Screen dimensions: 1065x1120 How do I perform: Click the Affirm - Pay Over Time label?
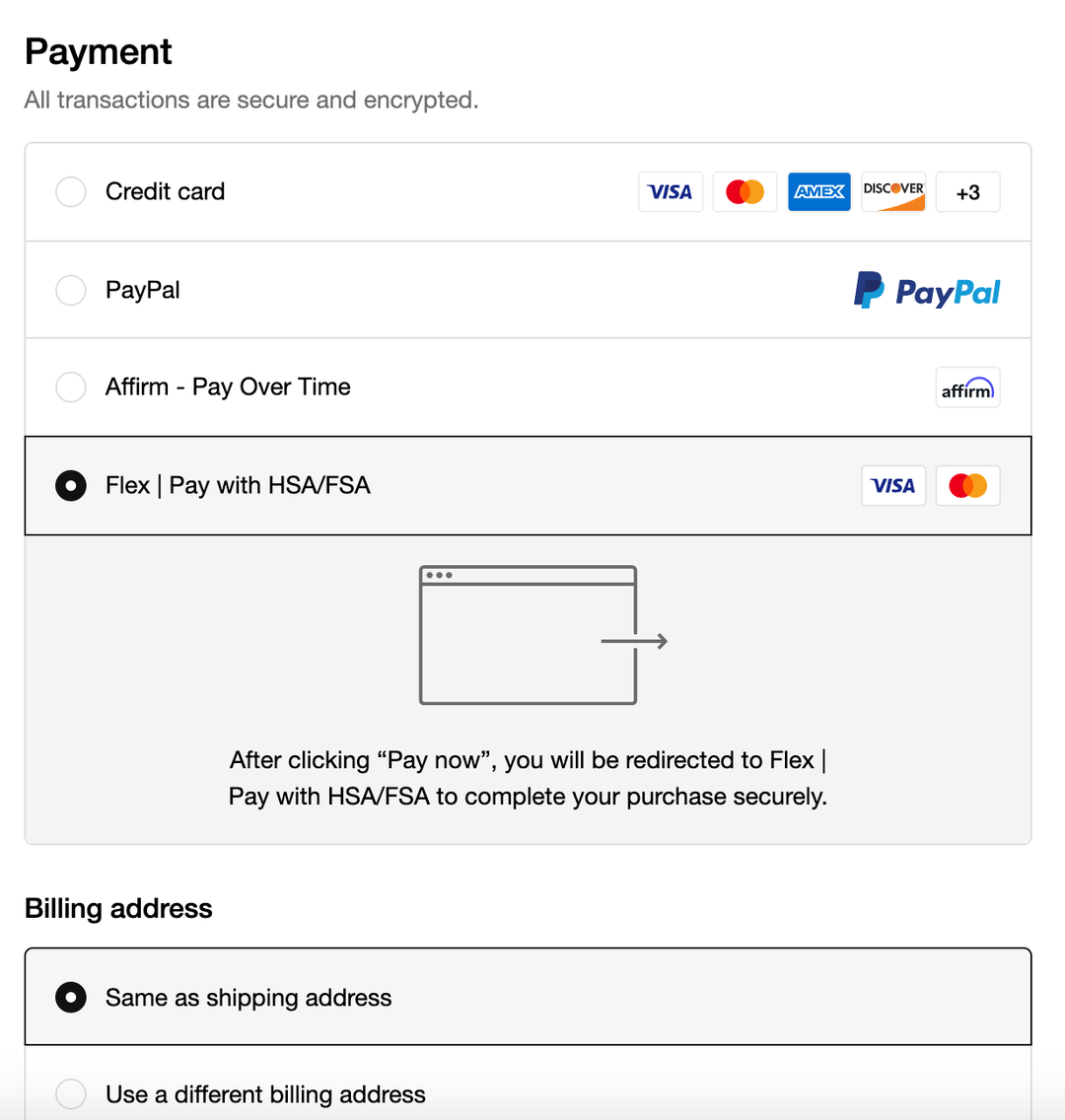pyautogui.click(x=228, y=387)
